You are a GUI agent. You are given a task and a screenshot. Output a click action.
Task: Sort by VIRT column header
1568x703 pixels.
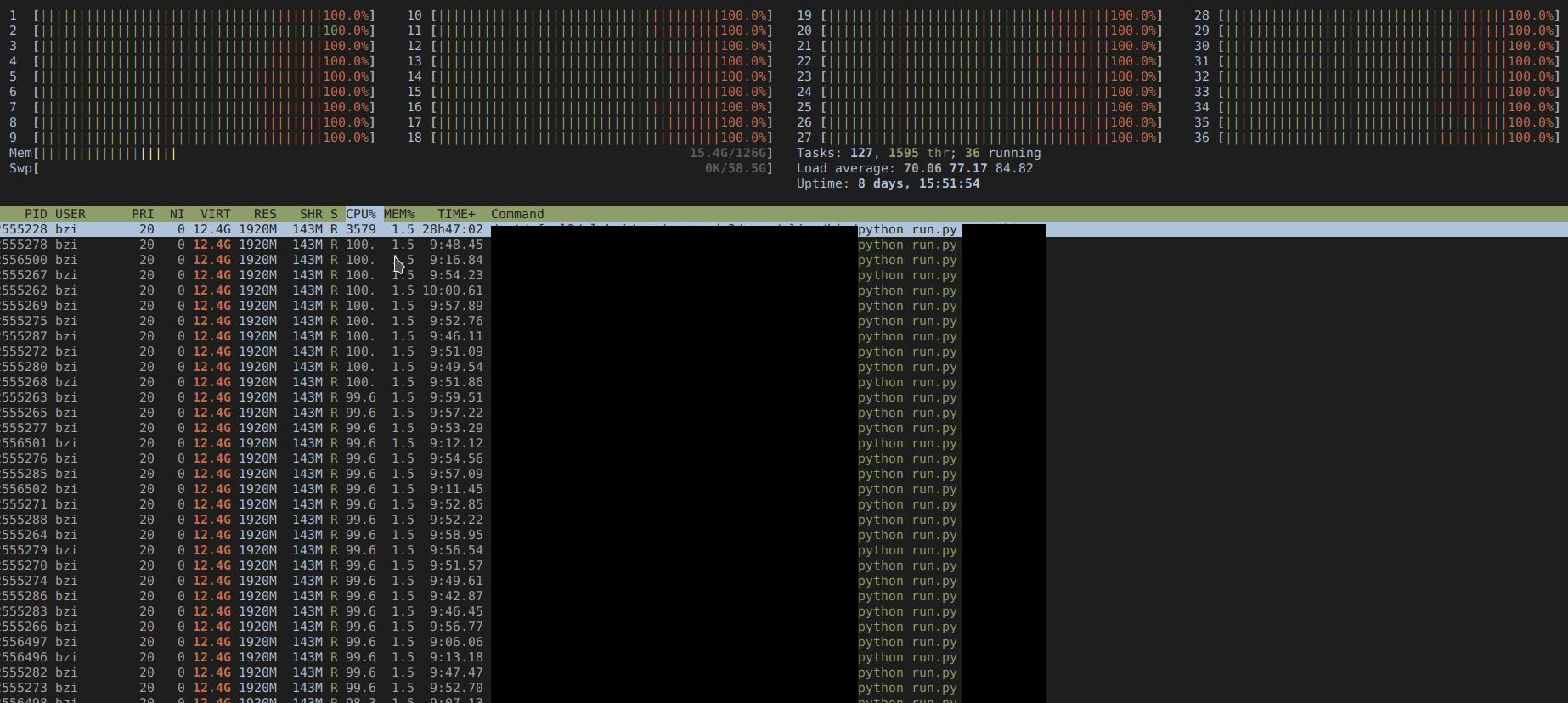[x=216, y=214]
